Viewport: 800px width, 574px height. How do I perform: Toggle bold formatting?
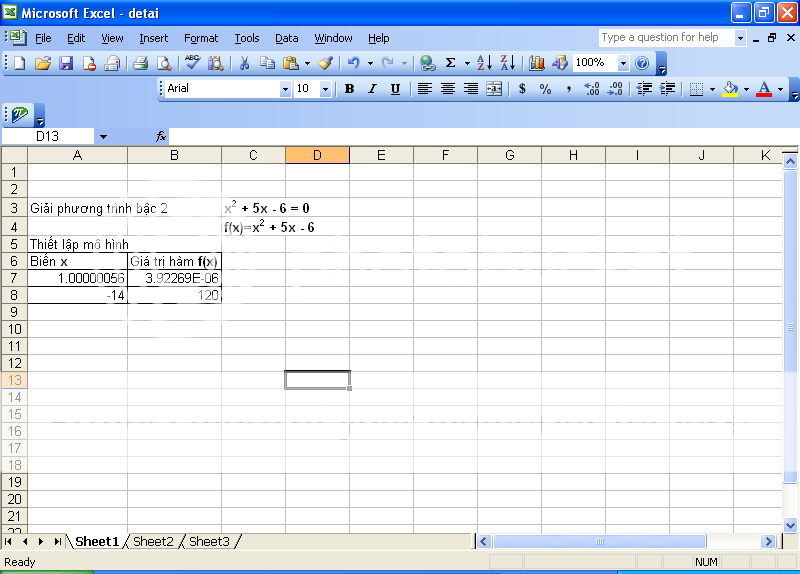tap(349, 89)
